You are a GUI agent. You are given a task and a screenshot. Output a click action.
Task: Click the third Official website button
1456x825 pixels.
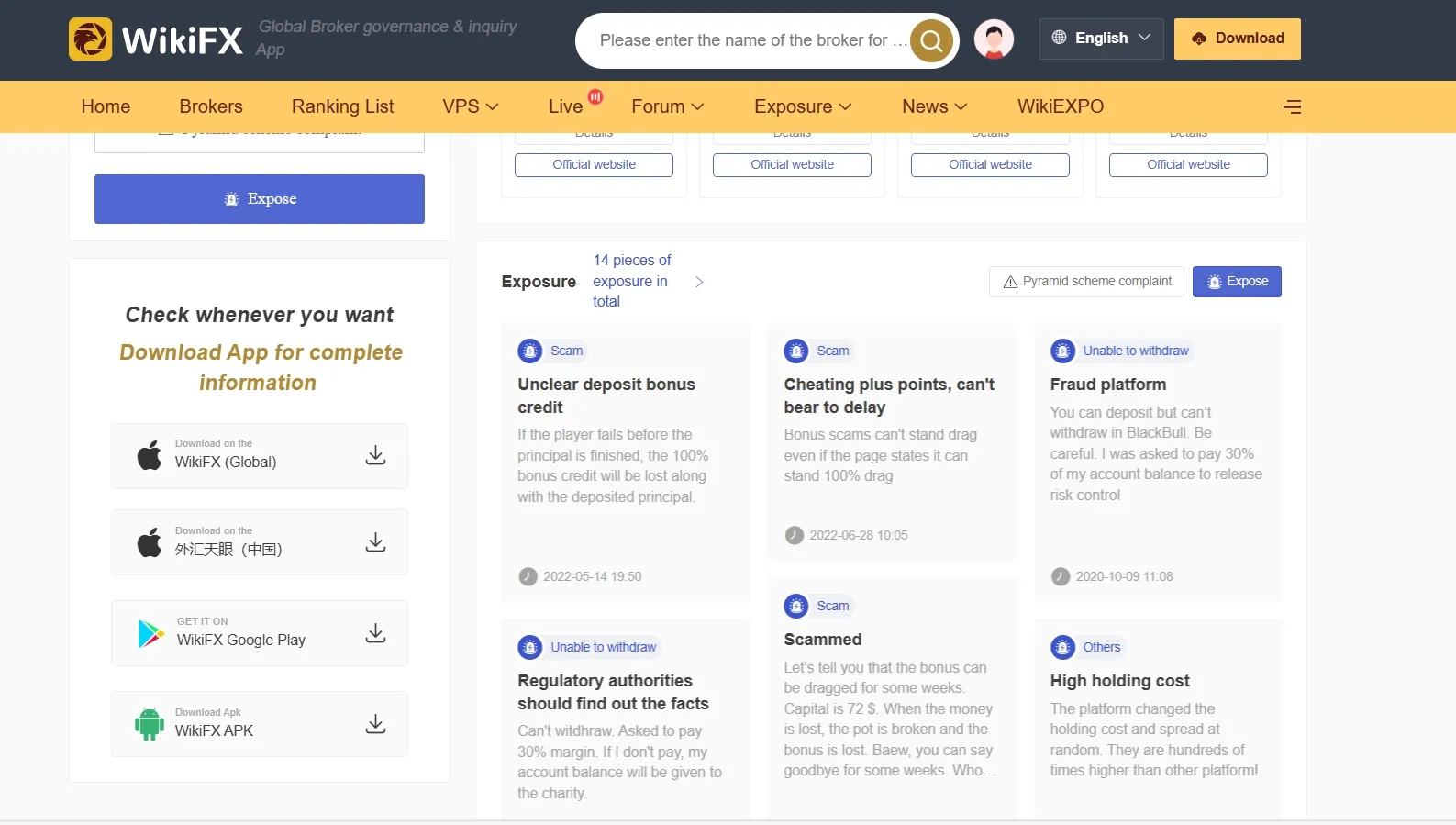[990, 165]
